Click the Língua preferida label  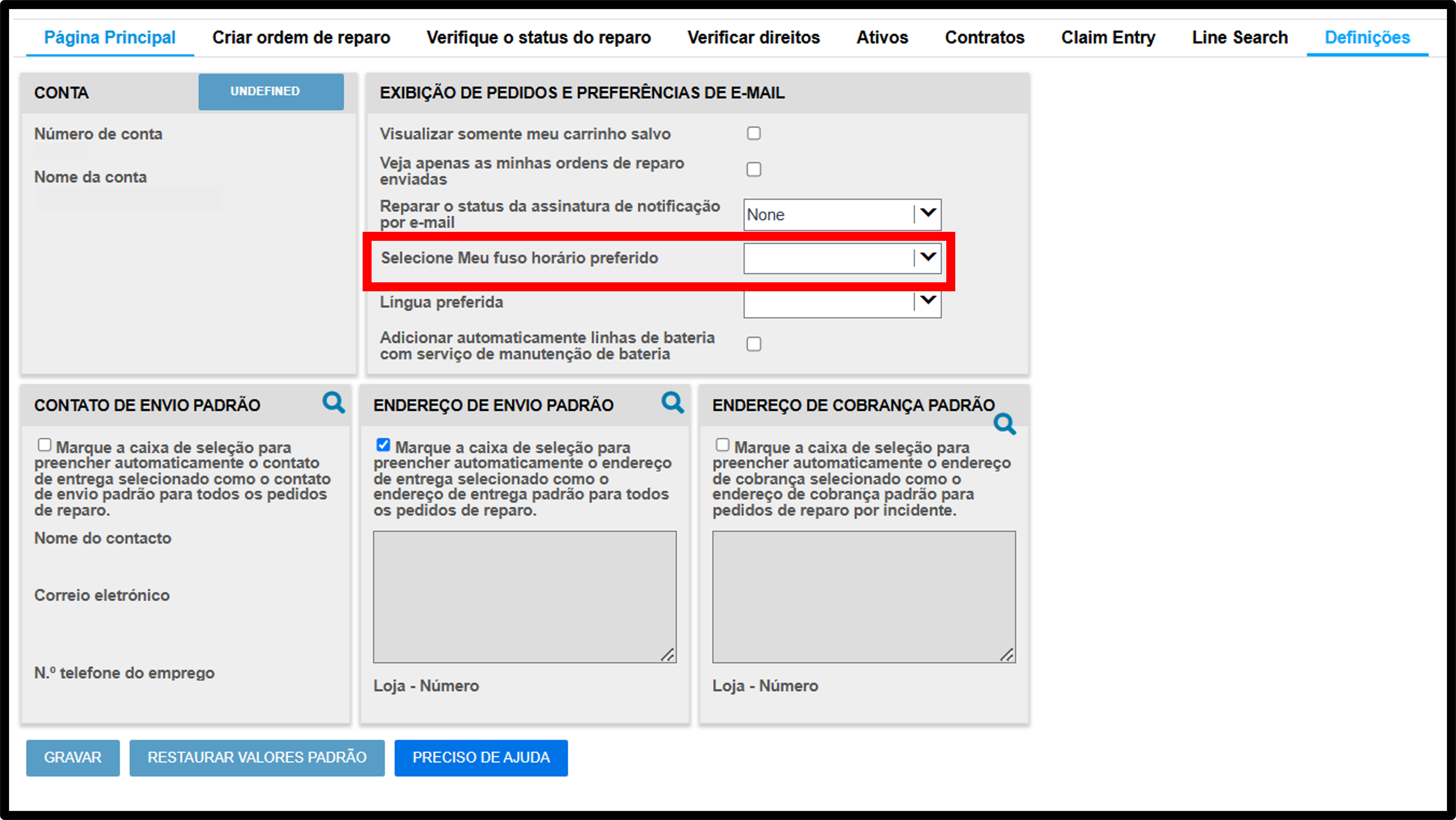click(x=441, y=302)
